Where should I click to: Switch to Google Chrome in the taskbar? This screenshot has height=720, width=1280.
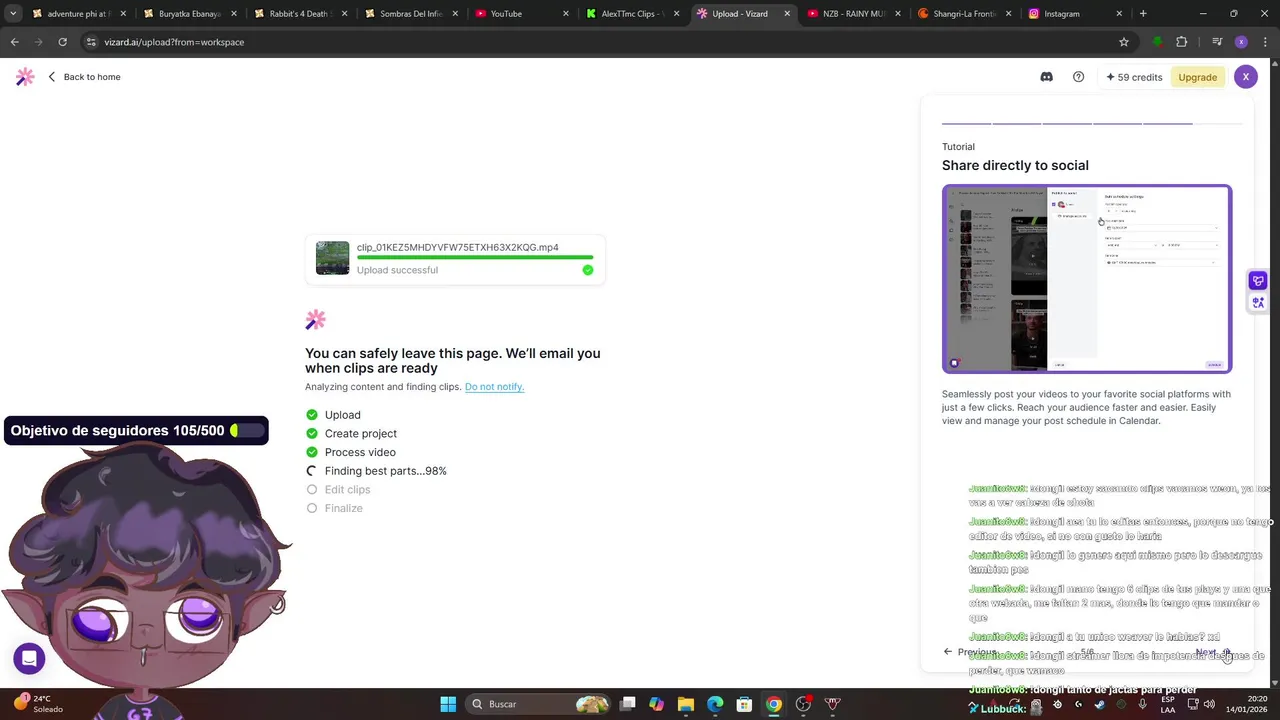[x=773, y=704]
